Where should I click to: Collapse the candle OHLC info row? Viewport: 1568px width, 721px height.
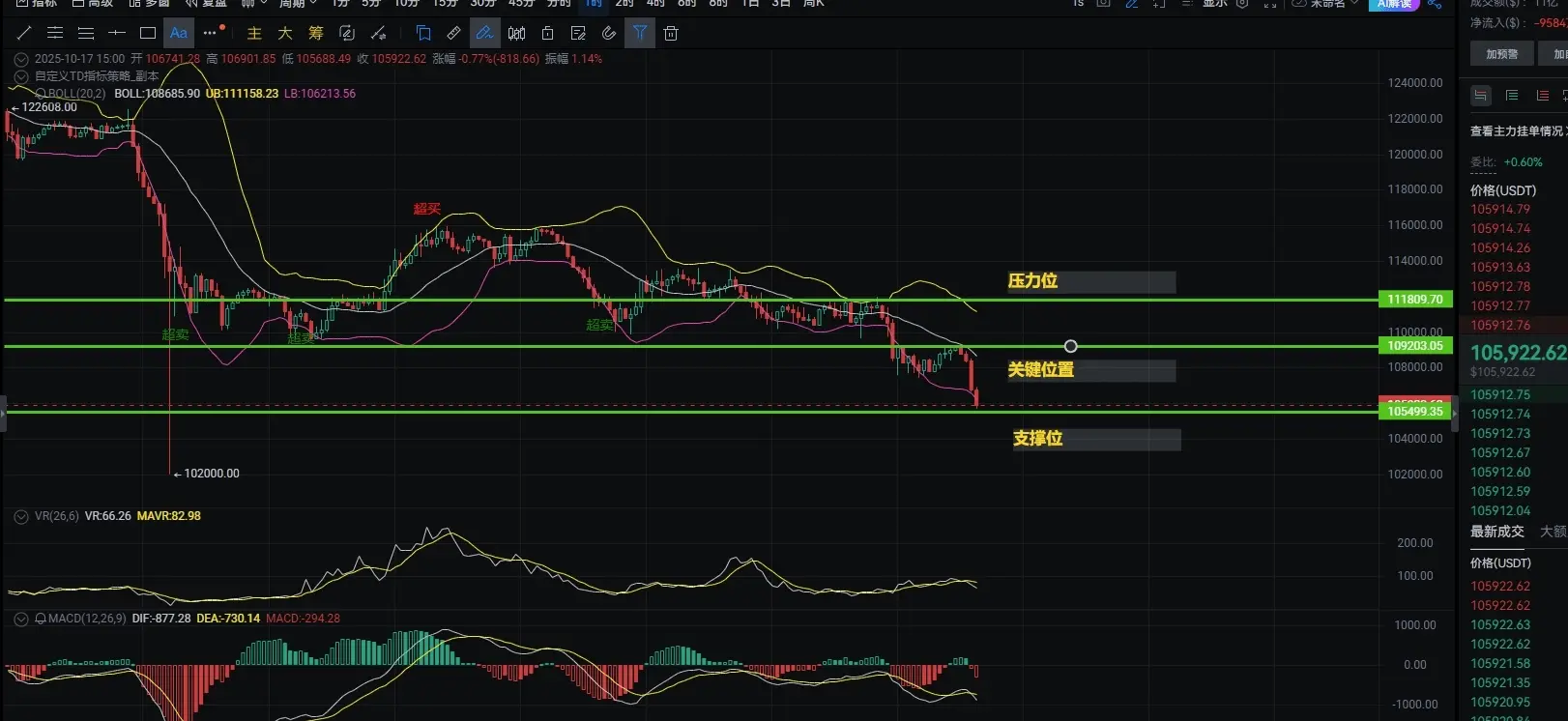[x=21, y=59]
